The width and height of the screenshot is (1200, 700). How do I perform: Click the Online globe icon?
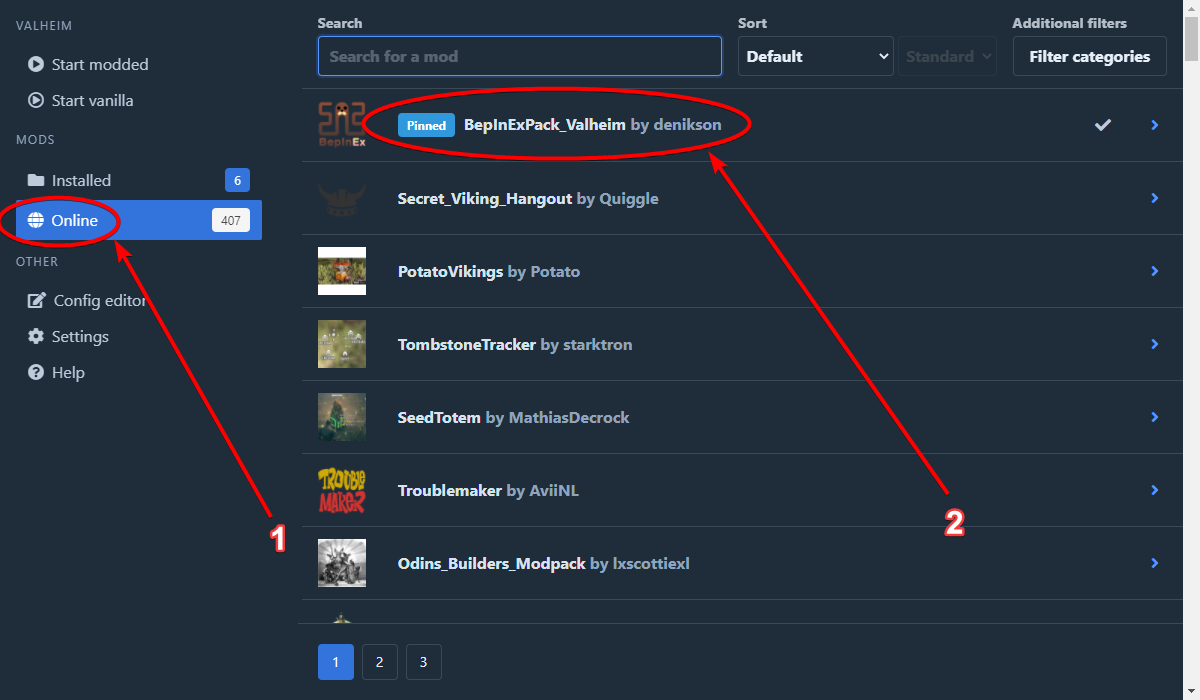(x=37, y=220)
